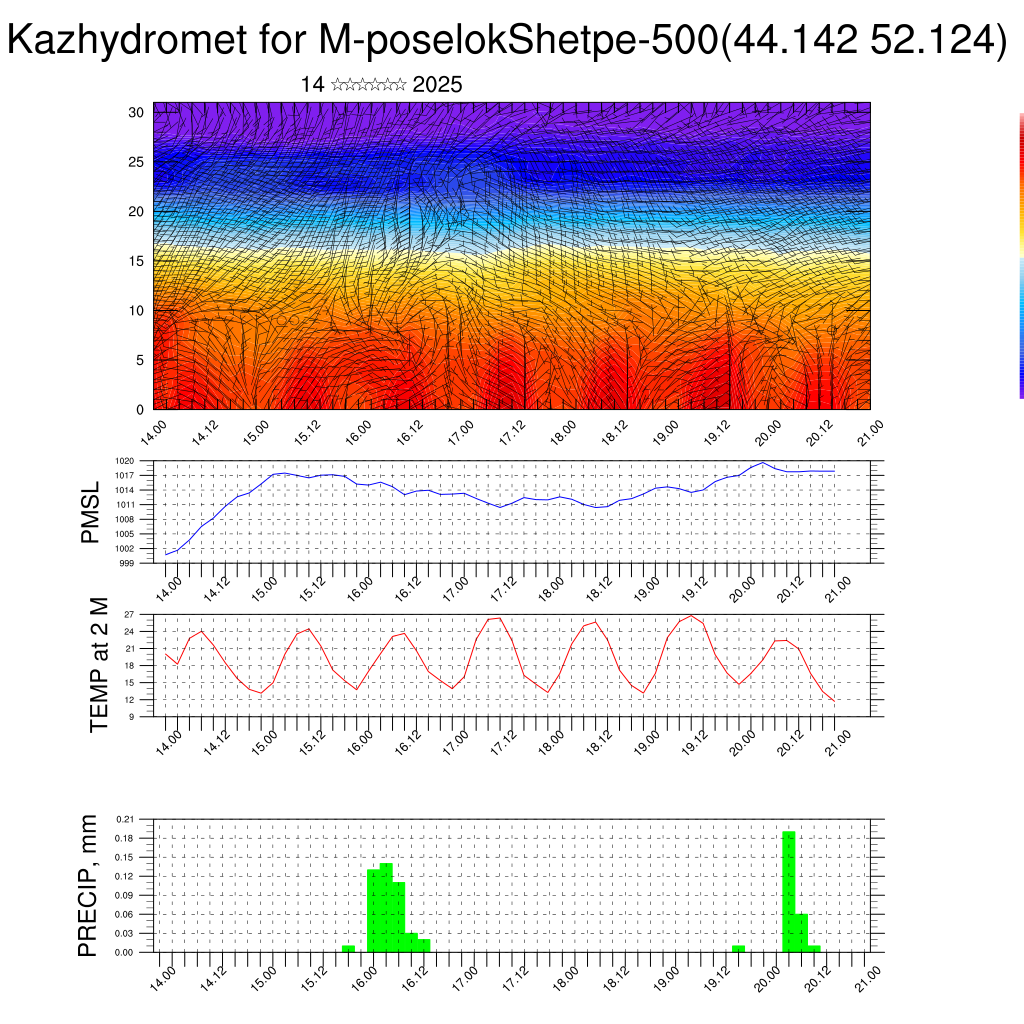Image resolution: width=1024 pixels, height=1024 pixels.
Task: Click the 0.09 value on the precipitation axis
Action: click(x=125, y=895)
